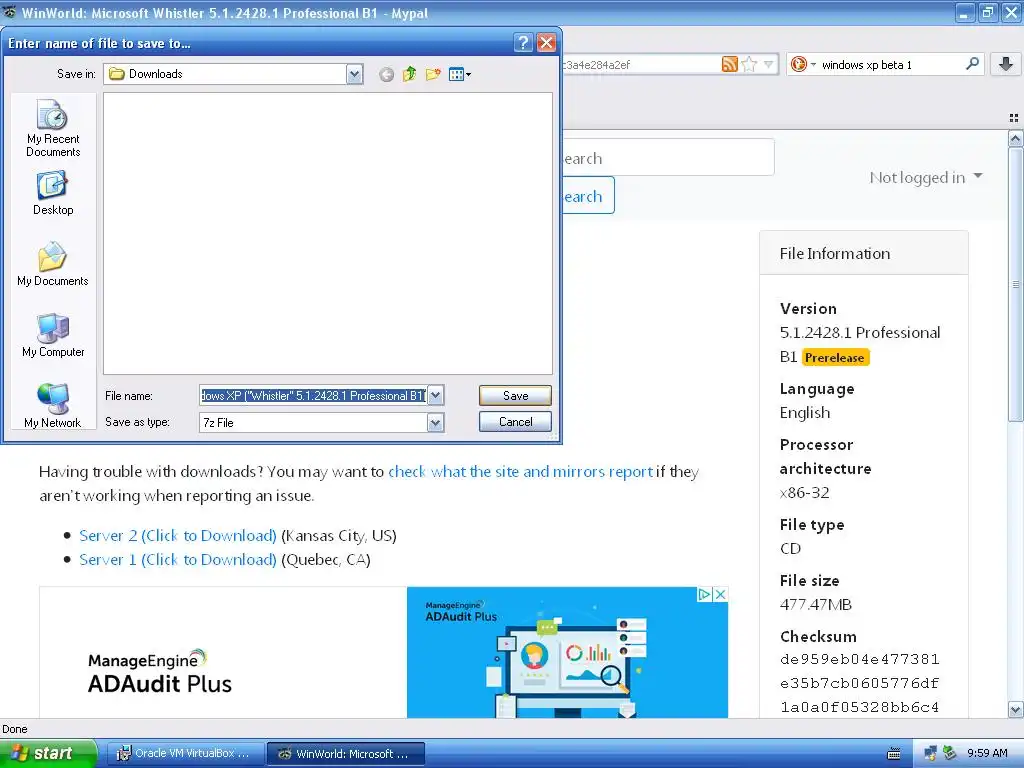
Task: Click the system clock showing 9:59 AM
Action: (x=987, y=754)
